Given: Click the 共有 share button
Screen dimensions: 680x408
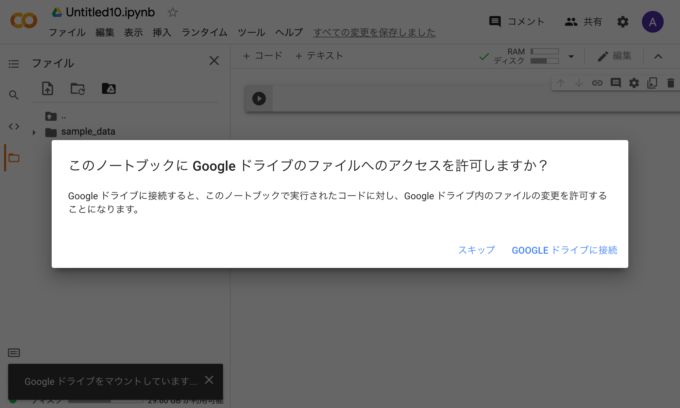Looking at the screenshot, I should (x=583, y=22).
